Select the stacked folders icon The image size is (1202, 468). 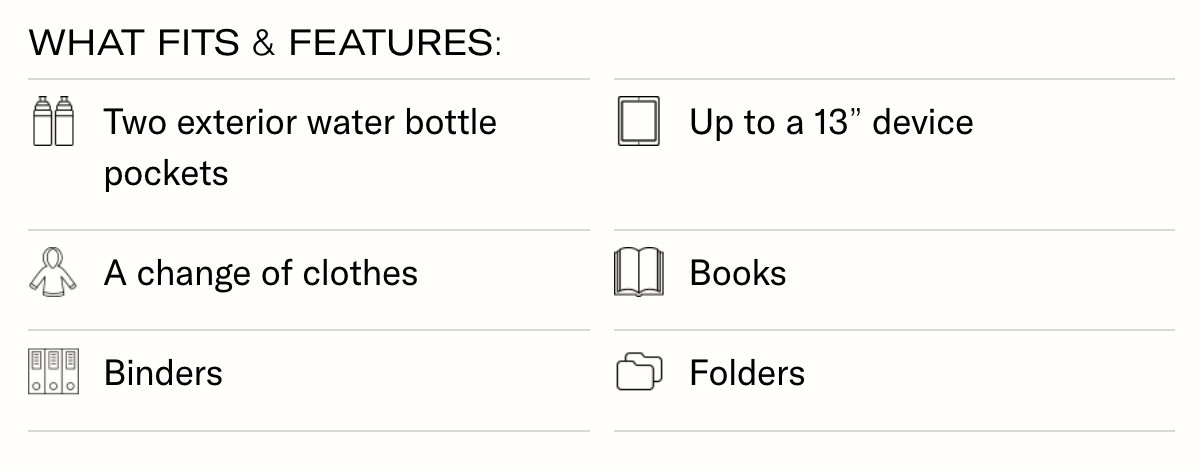[x=639, y=372]
